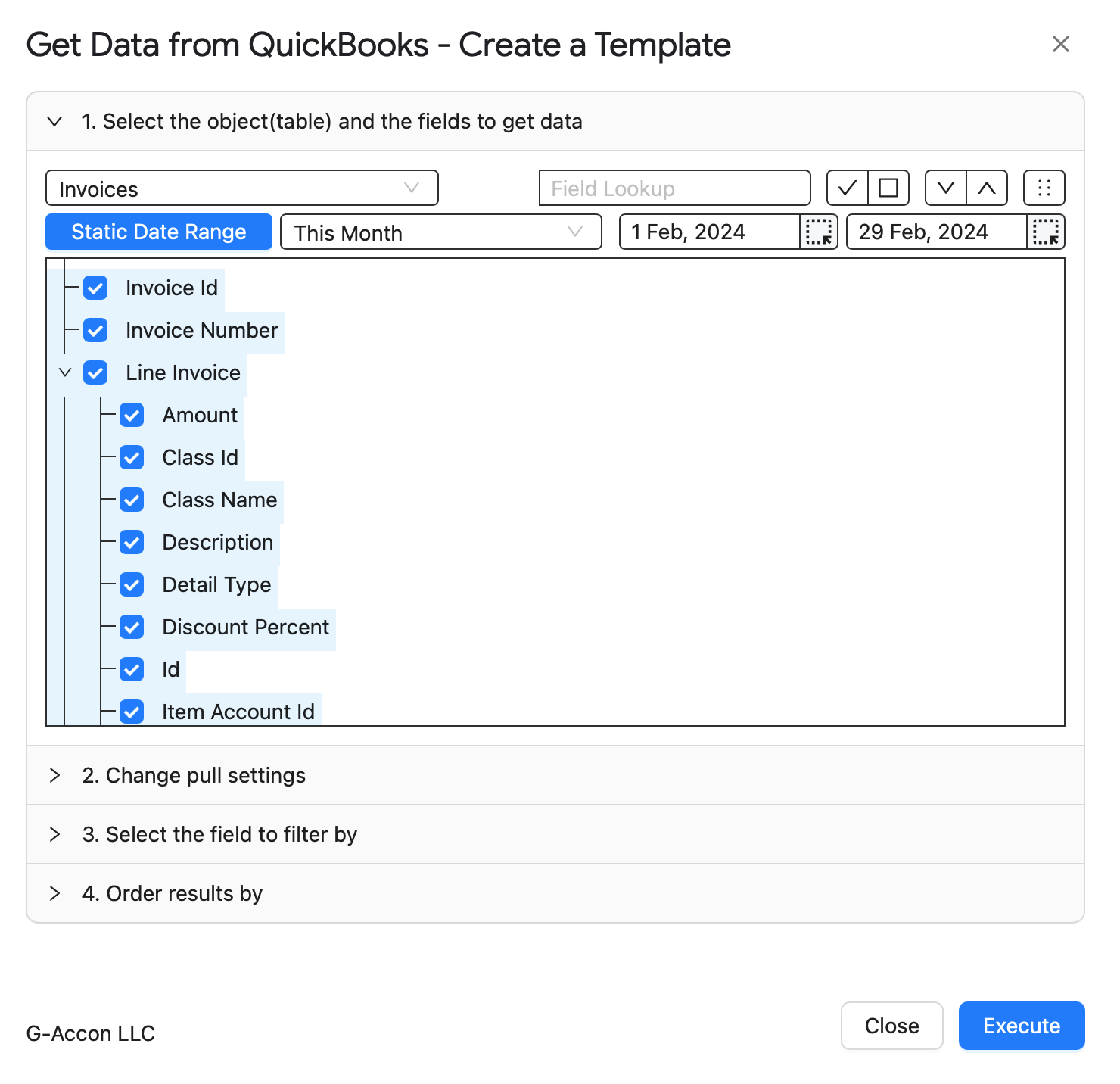The height and width of the screenshot is (1084, 1120).
Task: Click the Close button
Action: (x=892, y=1026)
